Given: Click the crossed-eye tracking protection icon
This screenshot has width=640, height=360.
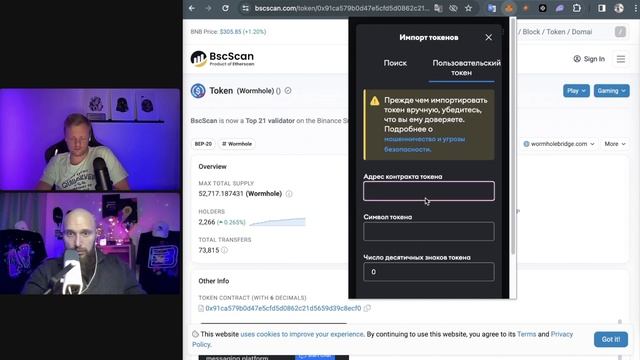Looking at the screenshot, I should [x=453, y=8].
